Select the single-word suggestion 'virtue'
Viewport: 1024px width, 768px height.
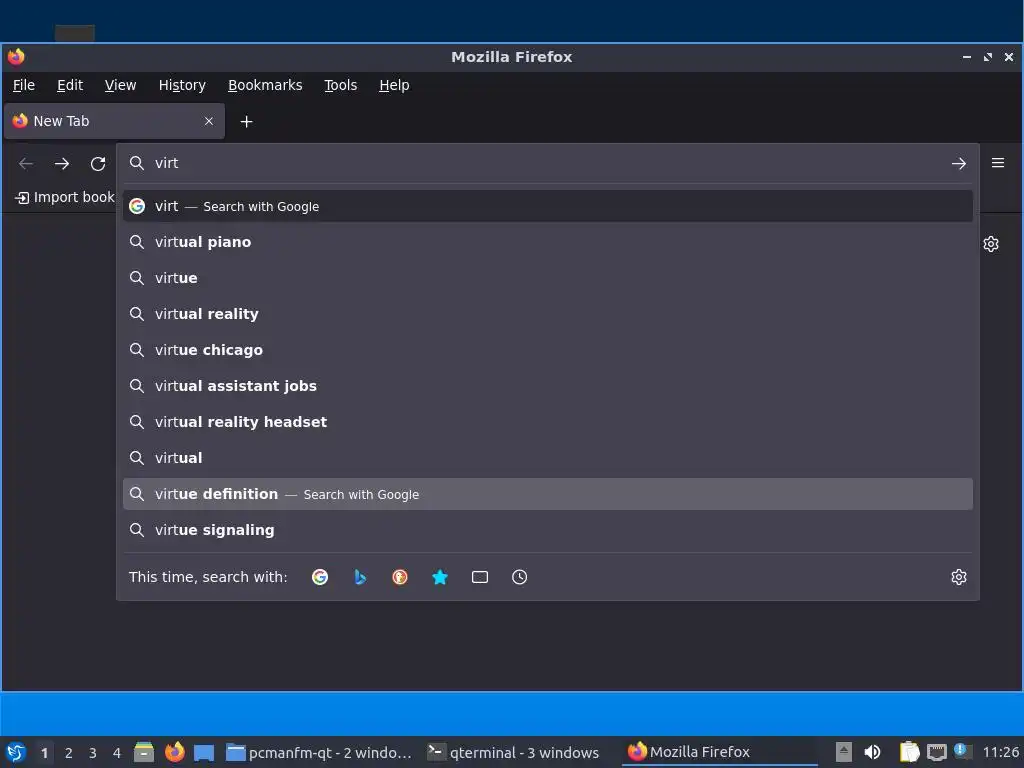click(547, 278)
